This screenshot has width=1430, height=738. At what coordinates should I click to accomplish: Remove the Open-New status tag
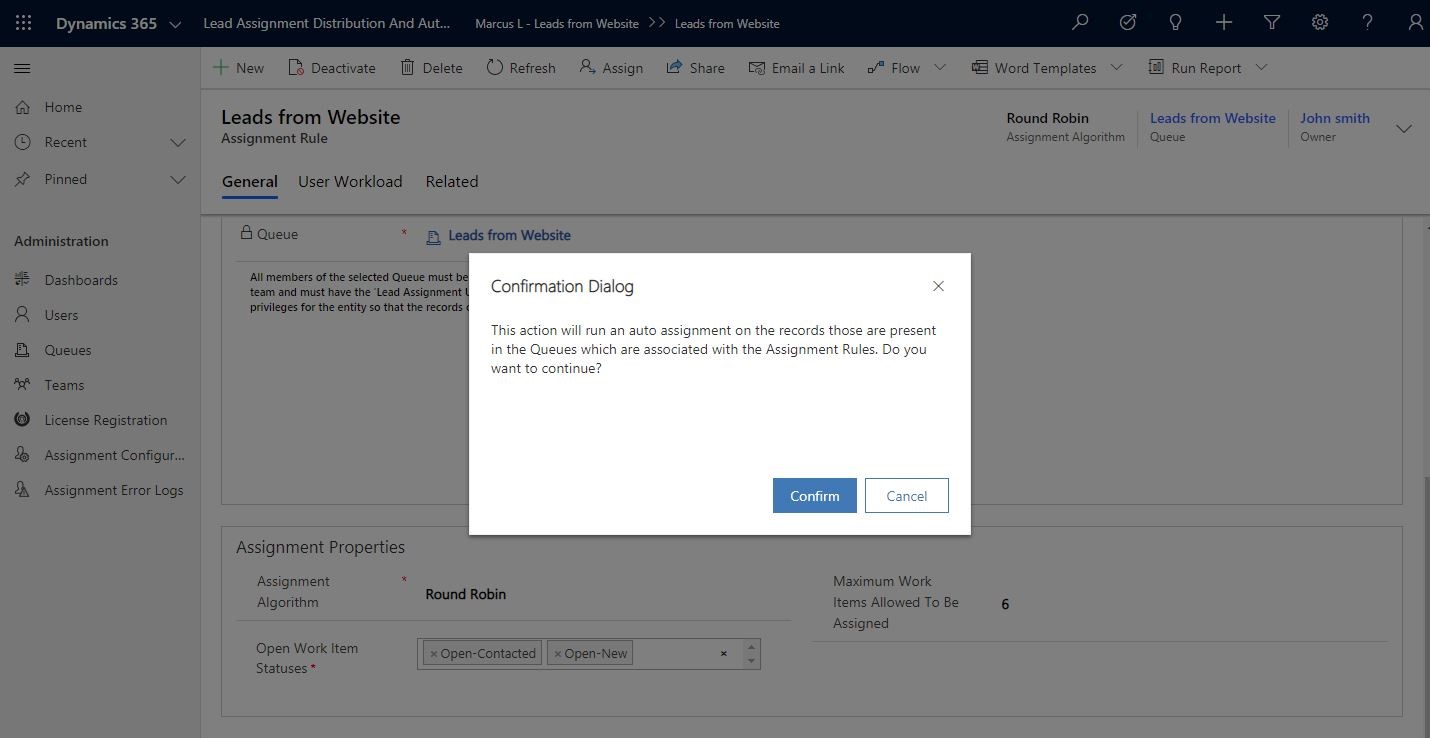click(x=558, y=654)
